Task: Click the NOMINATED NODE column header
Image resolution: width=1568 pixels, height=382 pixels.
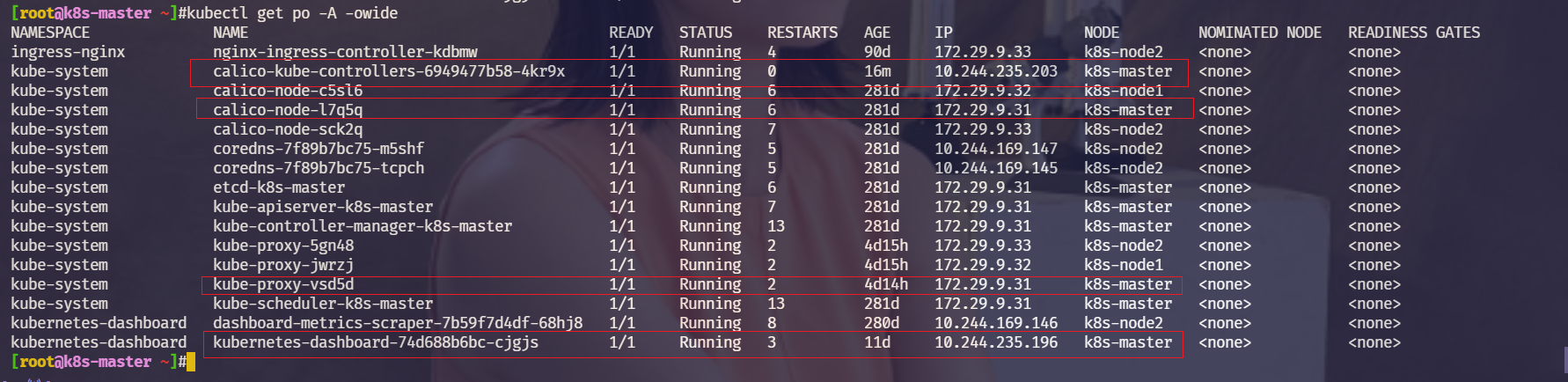Action: pos(1260,33)
